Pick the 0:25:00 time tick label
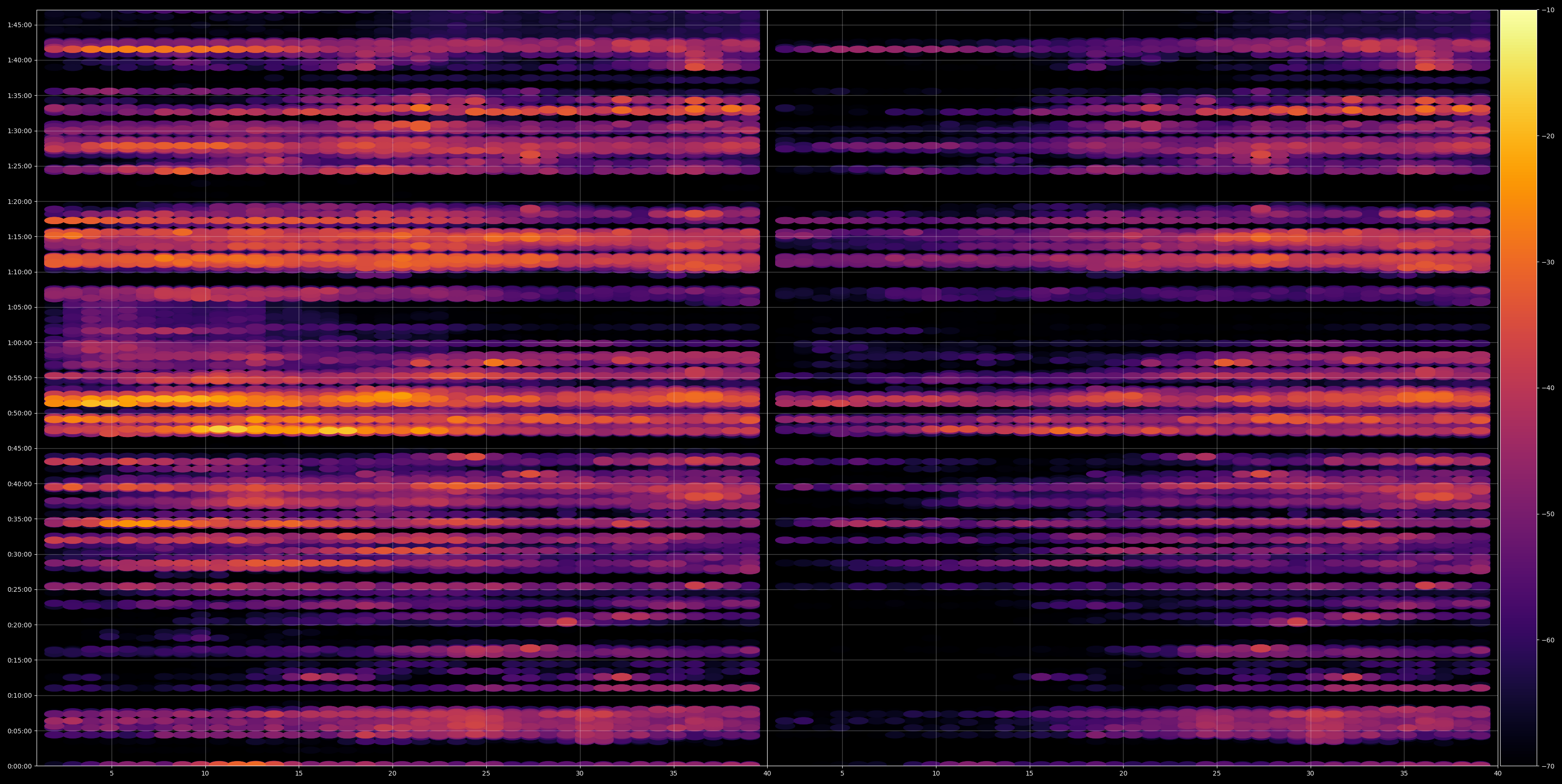Image resolution: width=1562 pixels, height=784 pixels. point(19,589)
